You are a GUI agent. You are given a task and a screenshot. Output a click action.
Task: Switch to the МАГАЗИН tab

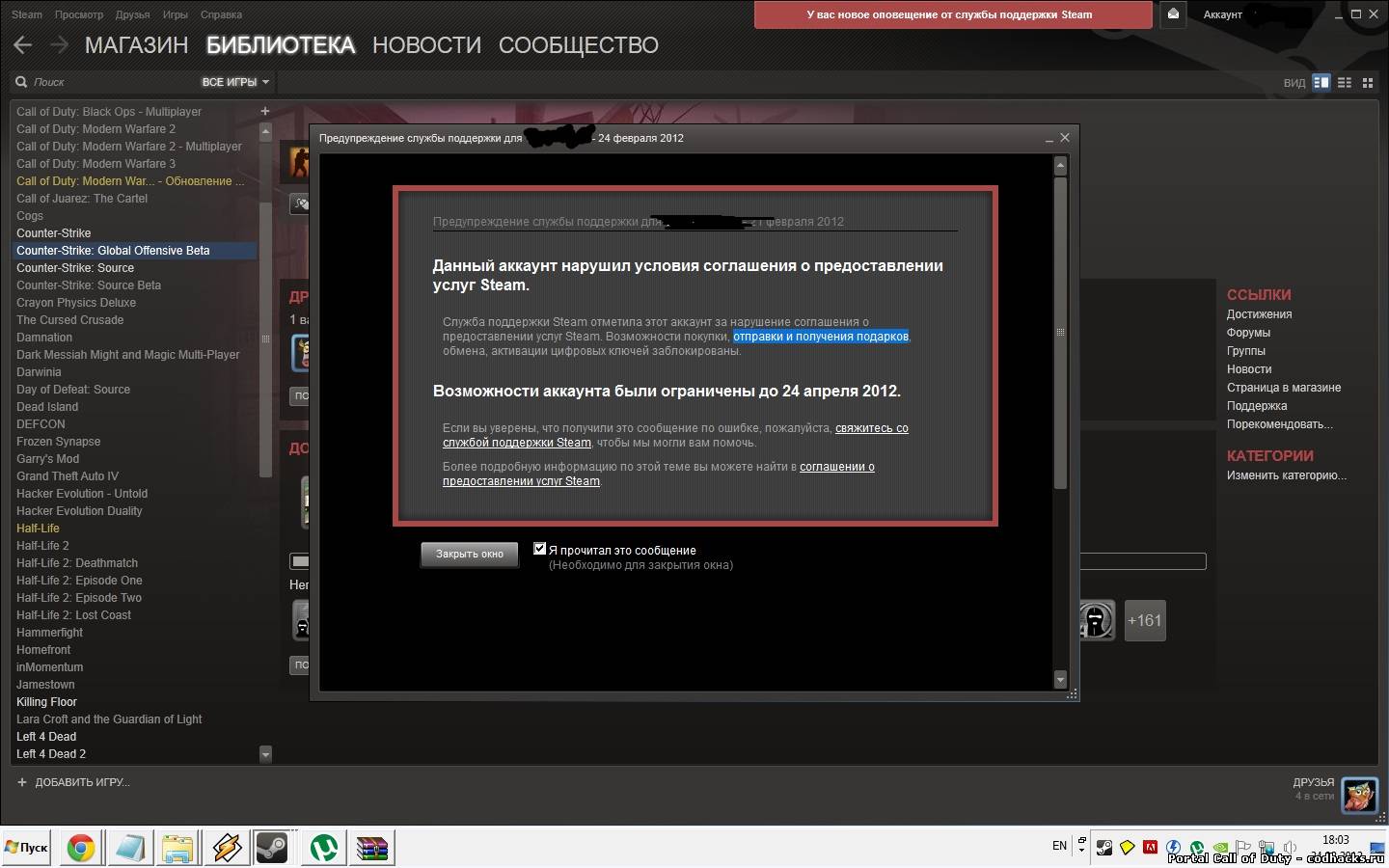pos(136,45)
